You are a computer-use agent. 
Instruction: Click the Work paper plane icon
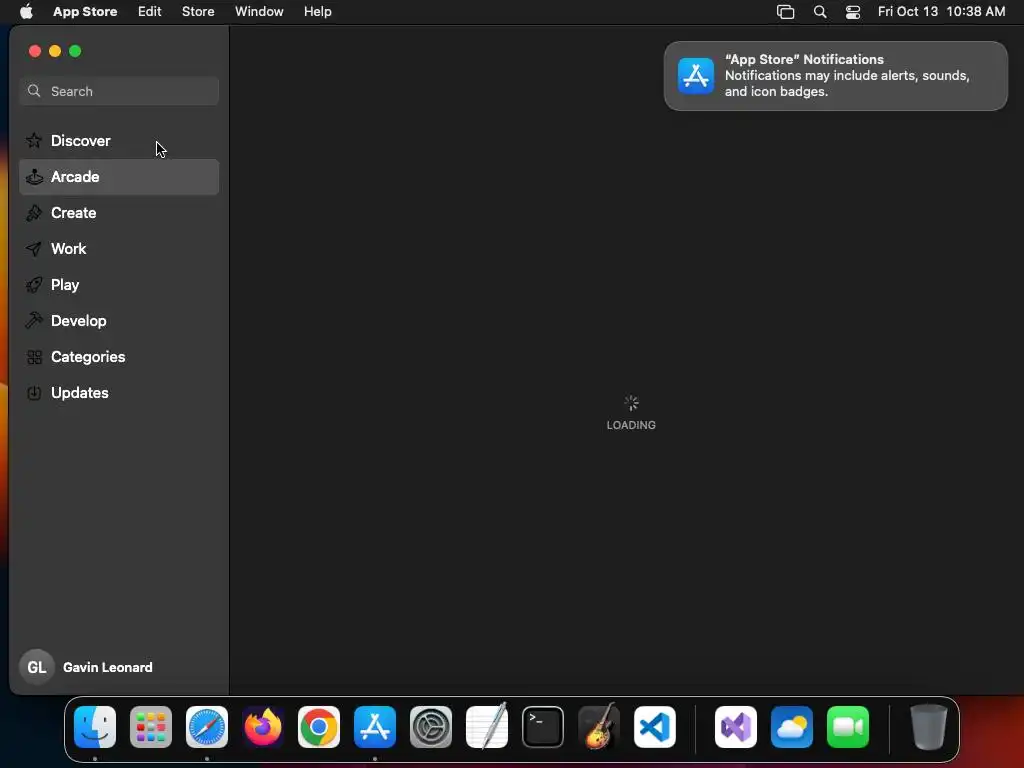34,249
